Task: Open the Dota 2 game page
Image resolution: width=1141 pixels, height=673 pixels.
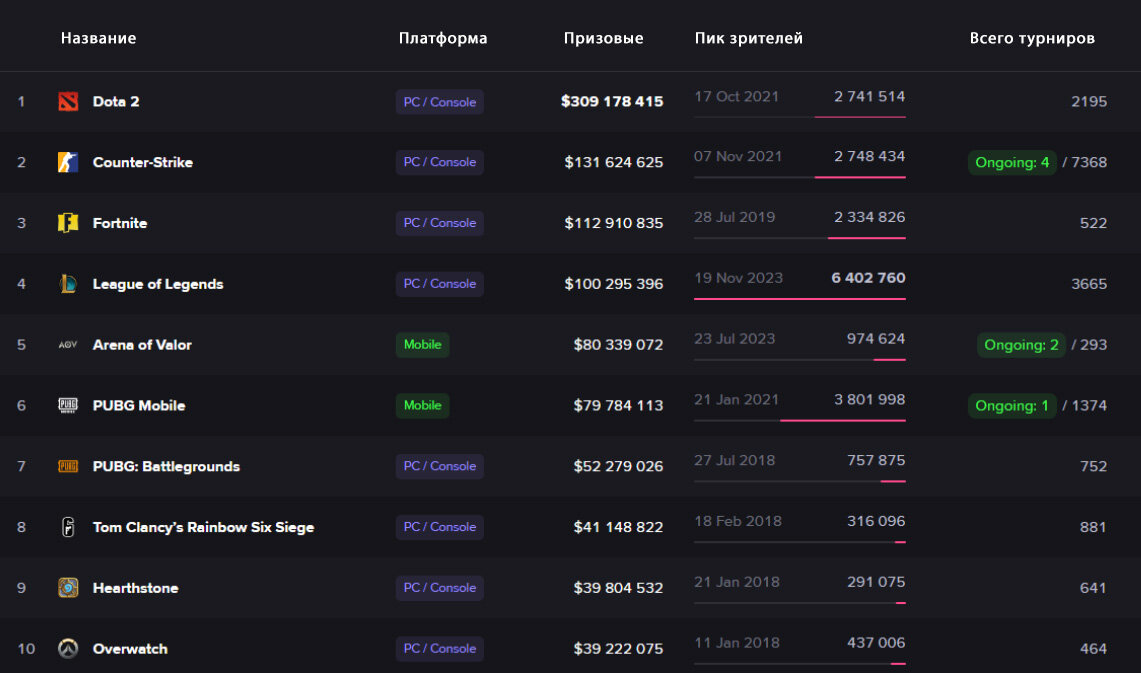Action: pos(116,101)
